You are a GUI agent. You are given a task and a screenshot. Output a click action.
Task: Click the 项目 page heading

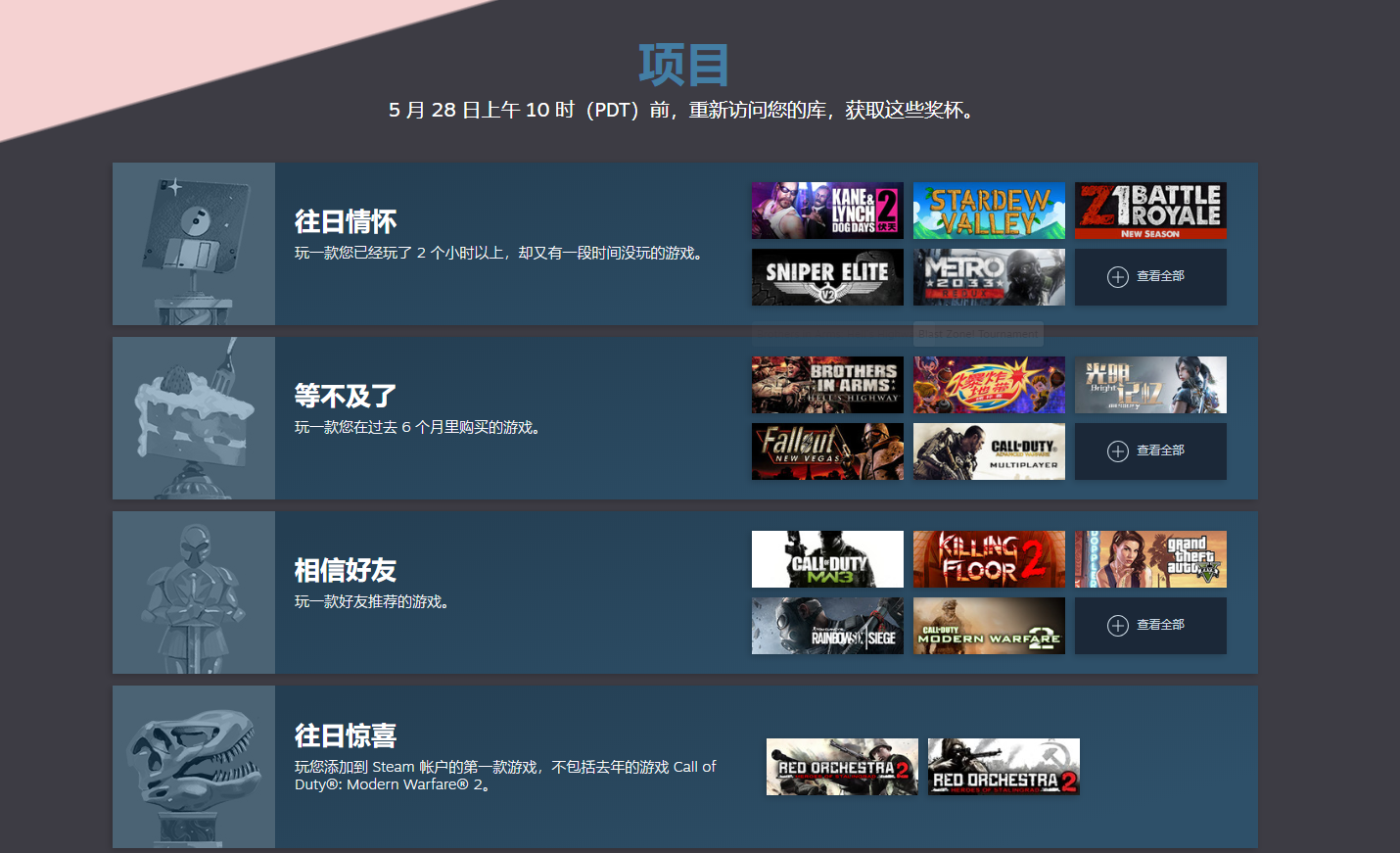click(x=683, y=66)
